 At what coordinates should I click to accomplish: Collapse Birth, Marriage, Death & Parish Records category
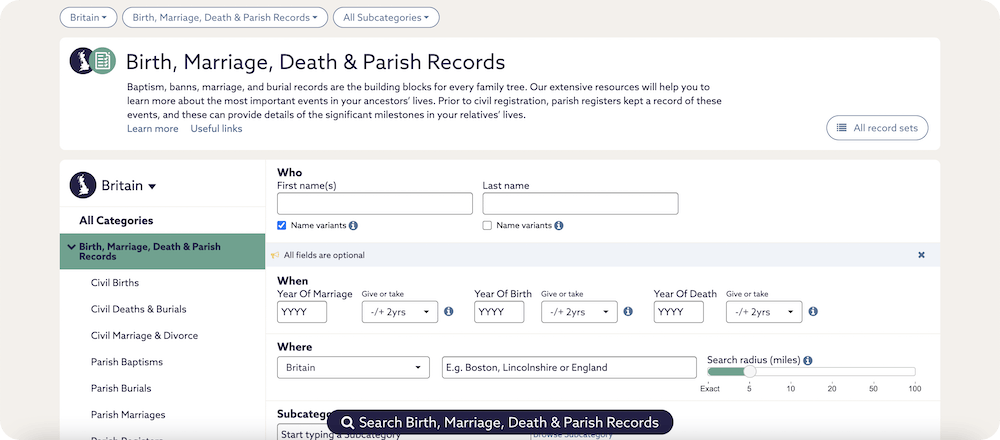pos(71,247)
